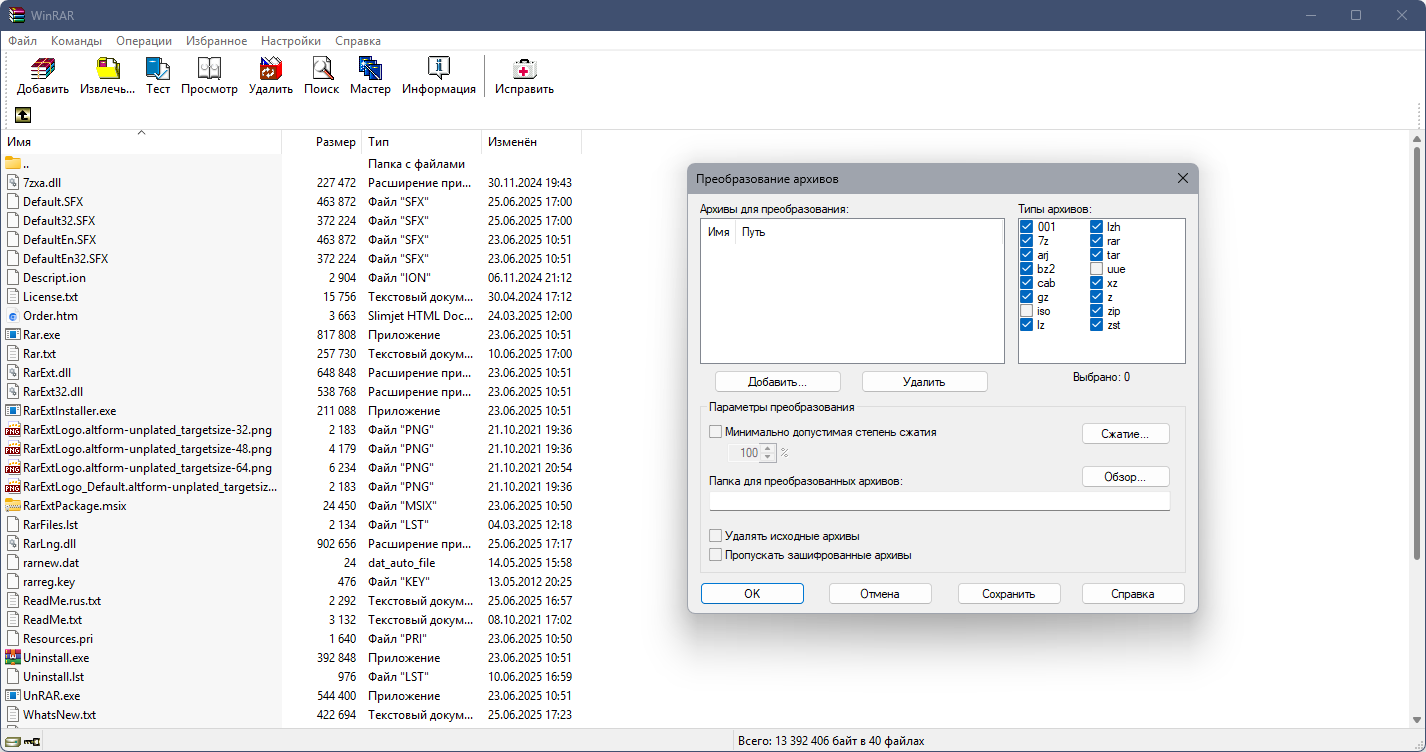Sort file list by Размер column
Screen dimensions: 1426x752
(321, 142)
